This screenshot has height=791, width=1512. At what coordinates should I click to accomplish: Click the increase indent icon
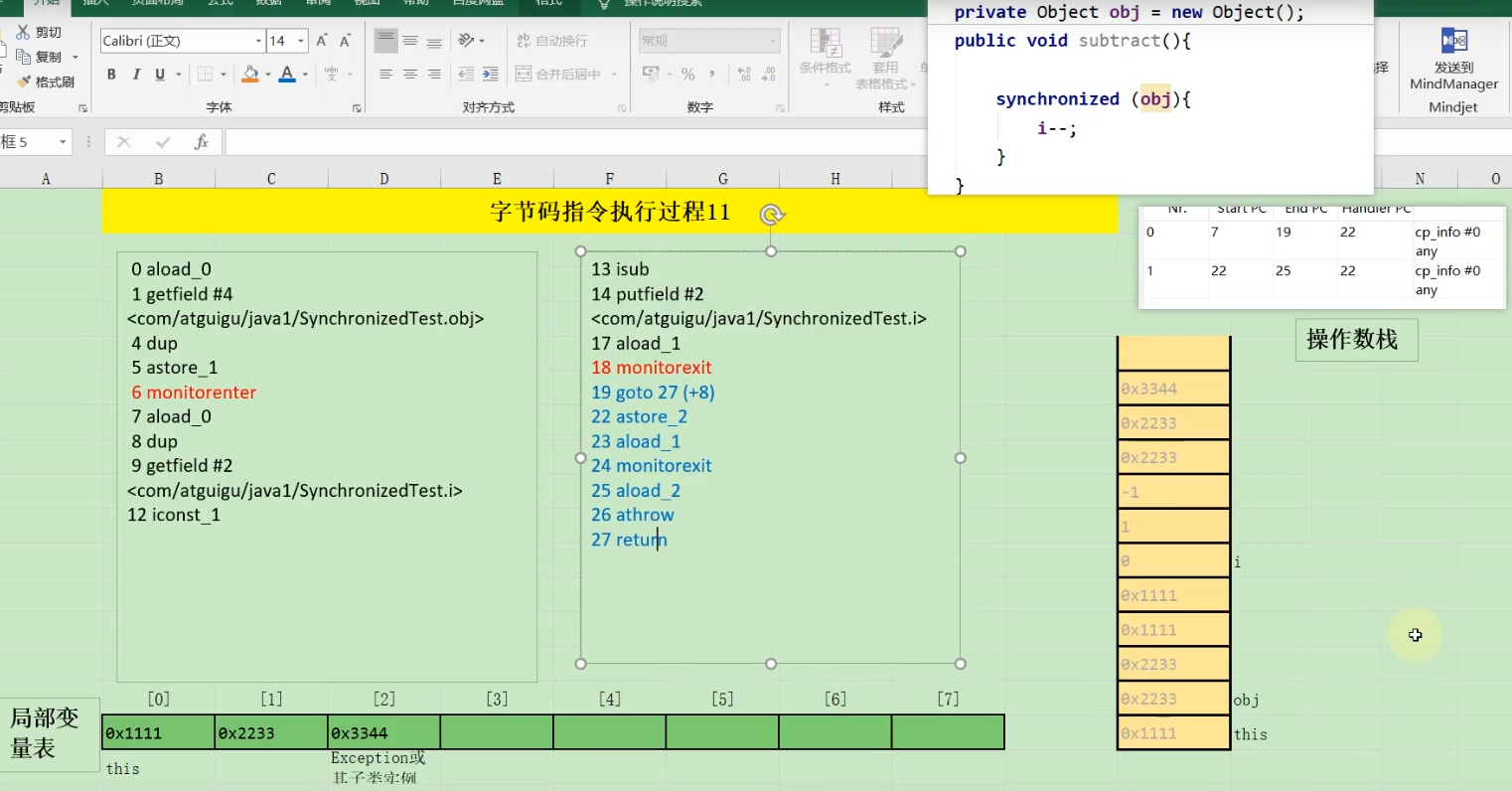click(x=490, y=75)
